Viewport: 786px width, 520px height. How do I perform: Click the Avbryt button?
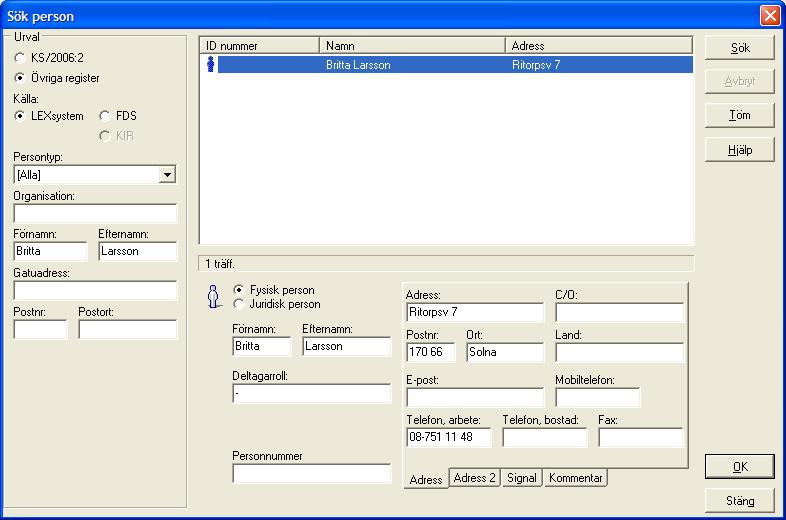(739, 81)
